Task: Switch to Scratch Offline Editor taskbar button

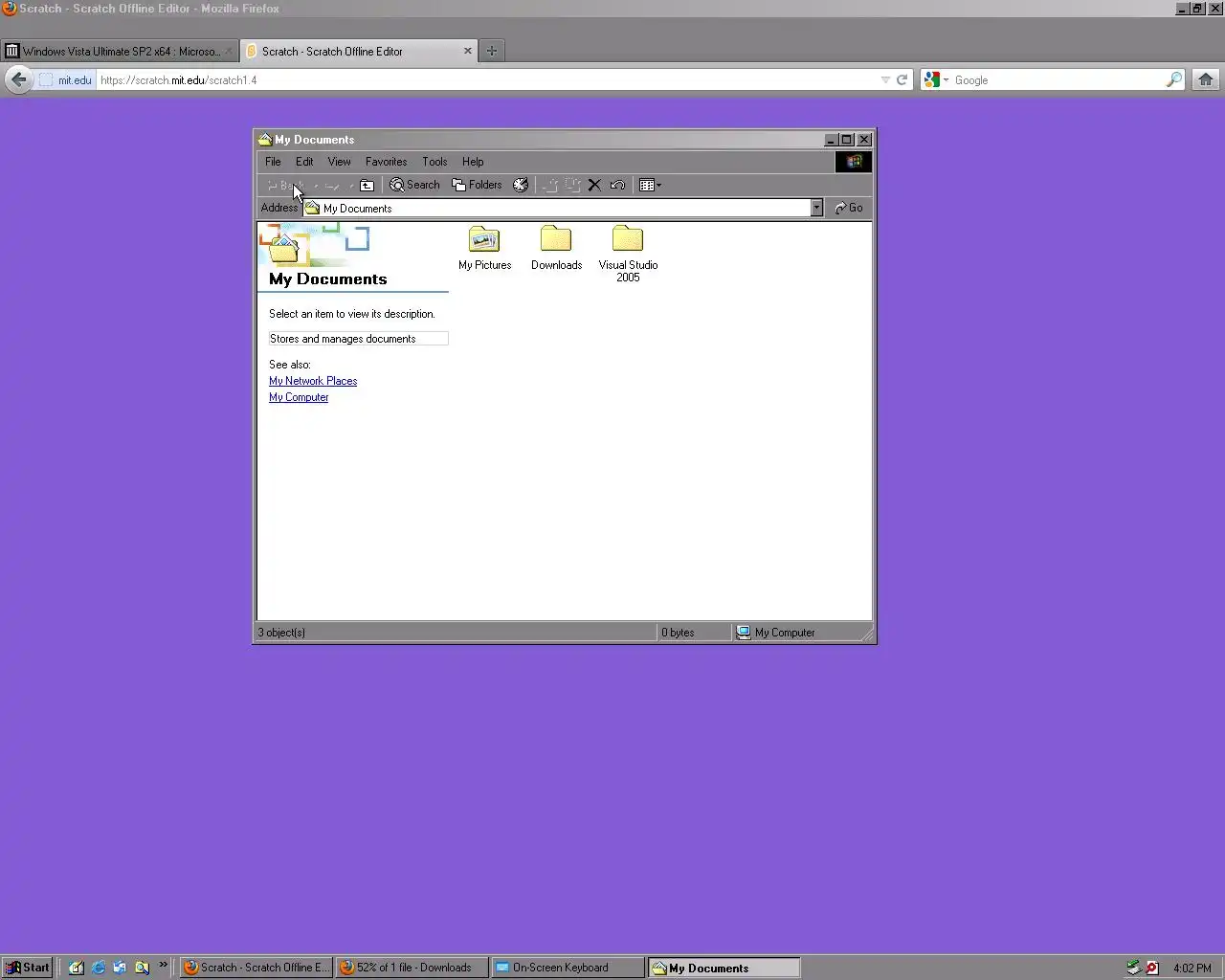Action: tap(256, 968)
